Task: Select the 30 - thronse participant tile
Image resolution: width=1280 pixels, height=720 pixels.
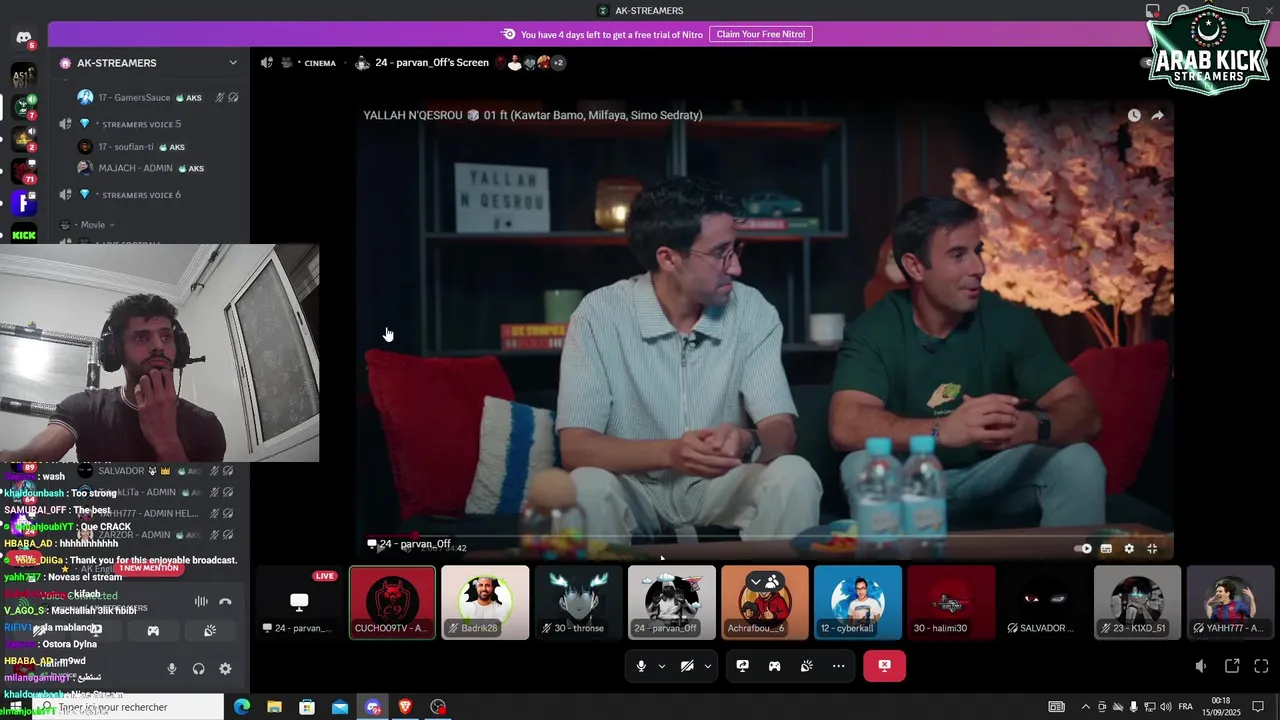Action: click(578, 602)
